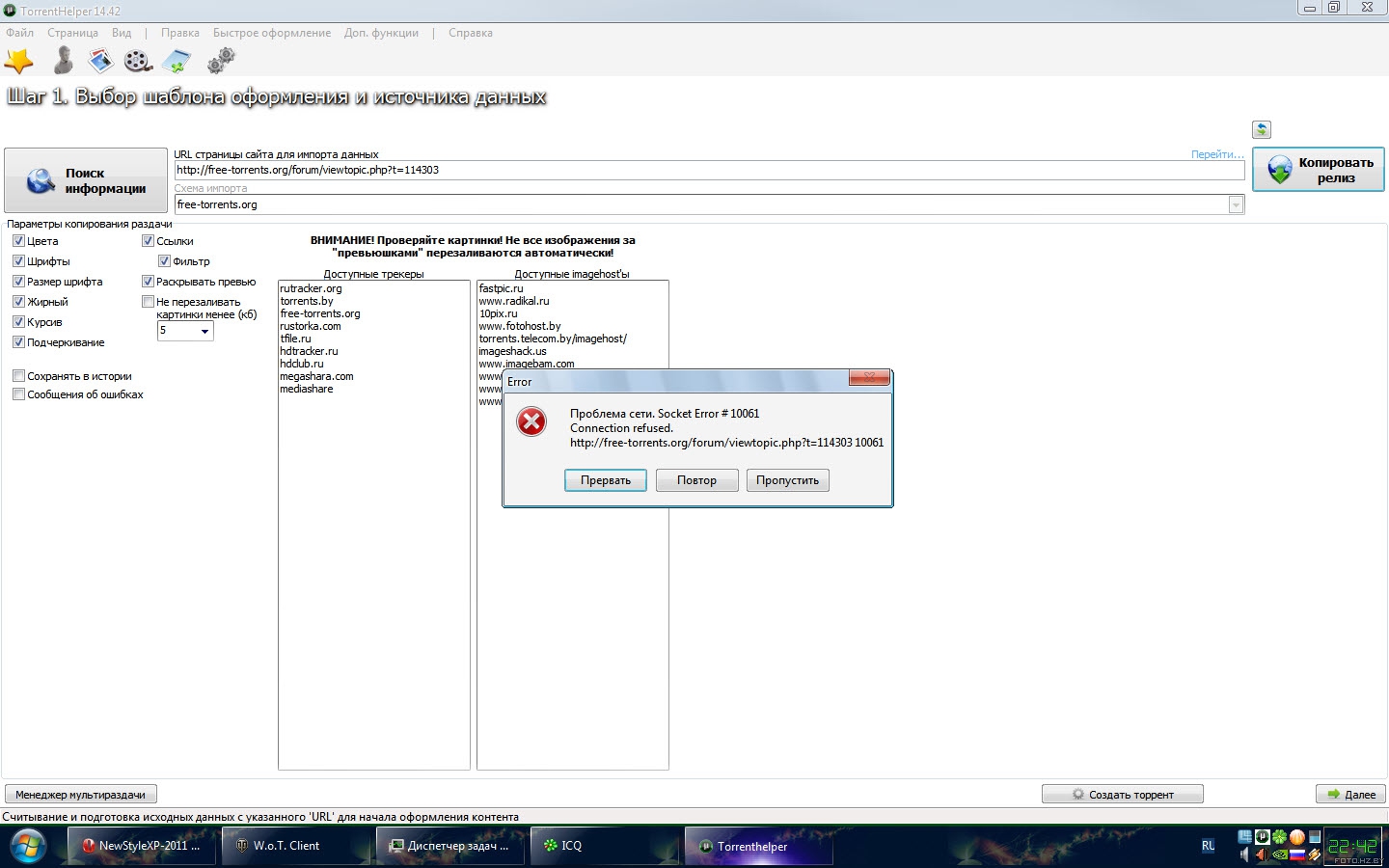Image resolution: width=1389 pixels, height=868 pixels.
Task: Open the Справка menu
Action: tap(471, 33)
